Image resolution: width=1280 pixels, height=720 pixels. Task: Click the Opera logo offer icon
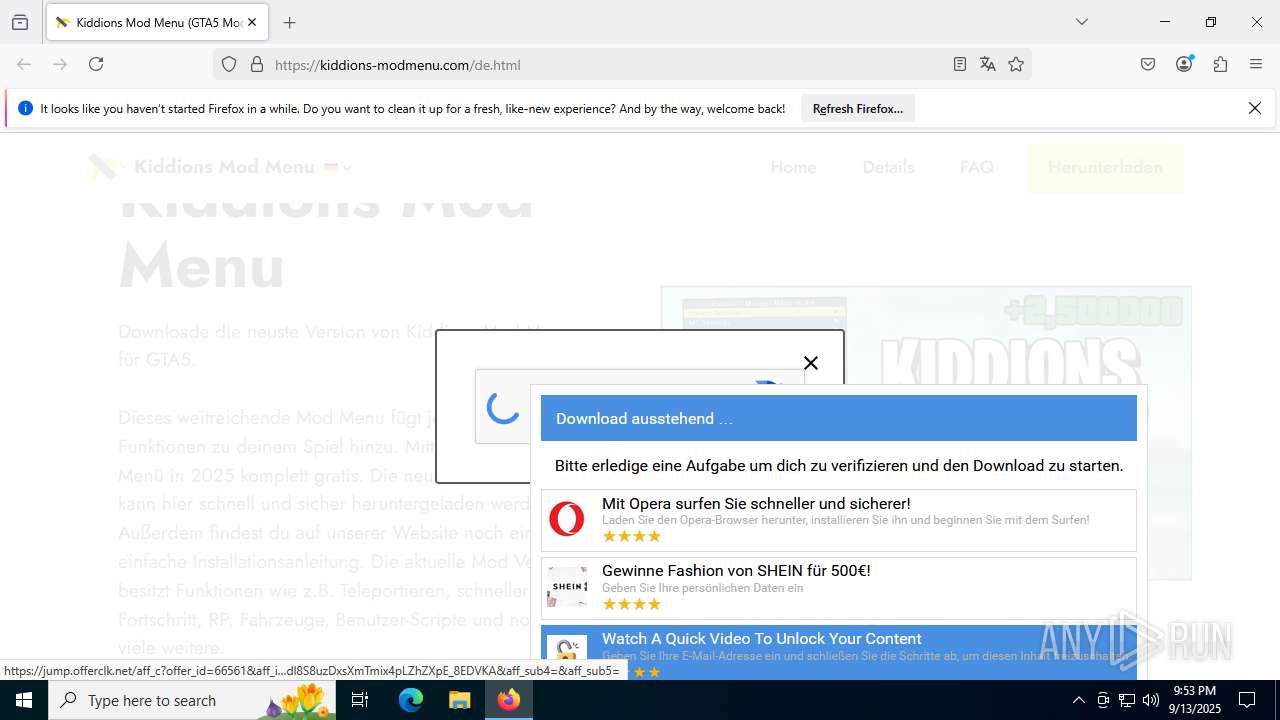tap(567, 520)
